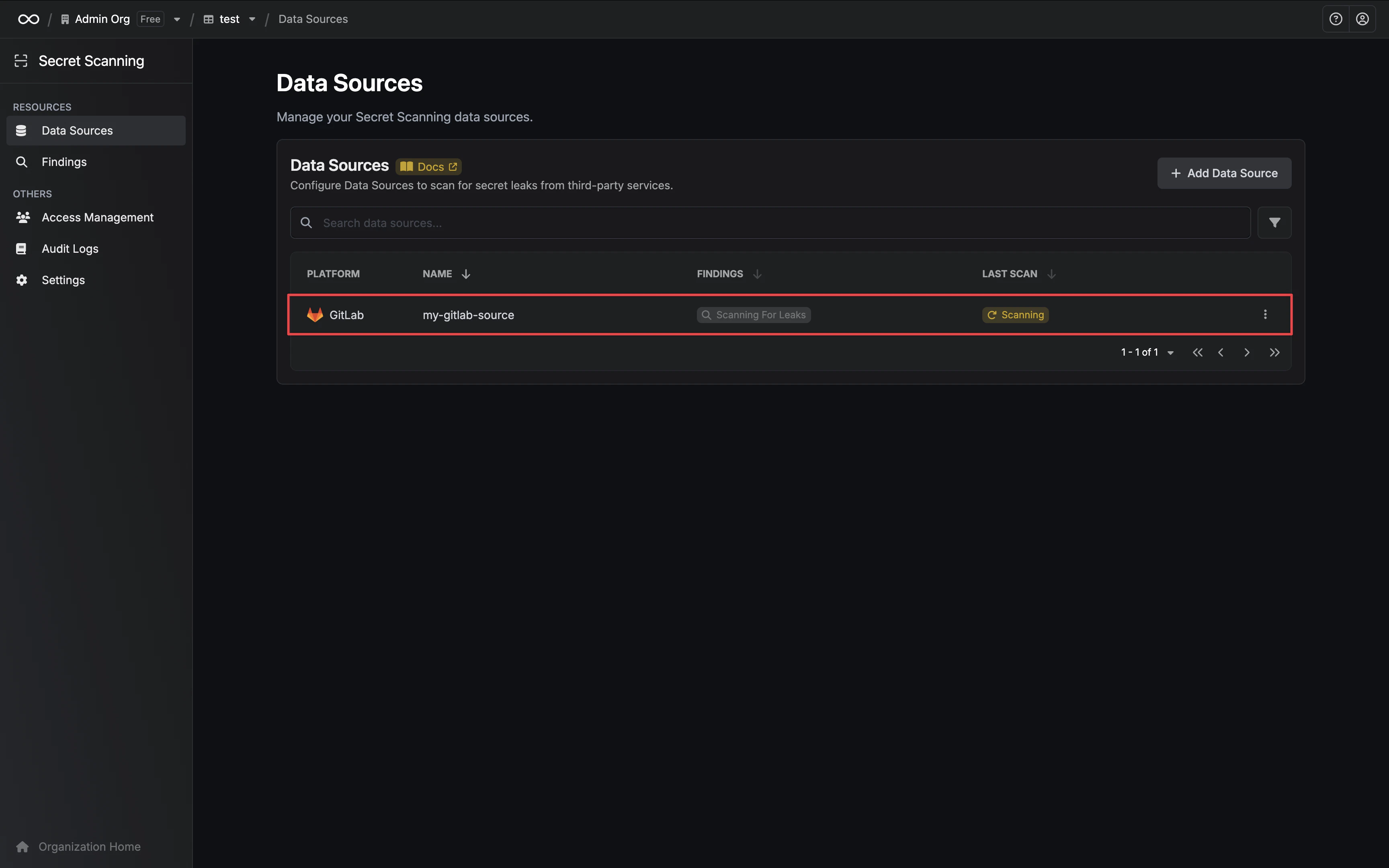The height and width of the screenshot is (868, 1389).
Task: Open Data Sources in the sidebar
Action: pos(96,131)
